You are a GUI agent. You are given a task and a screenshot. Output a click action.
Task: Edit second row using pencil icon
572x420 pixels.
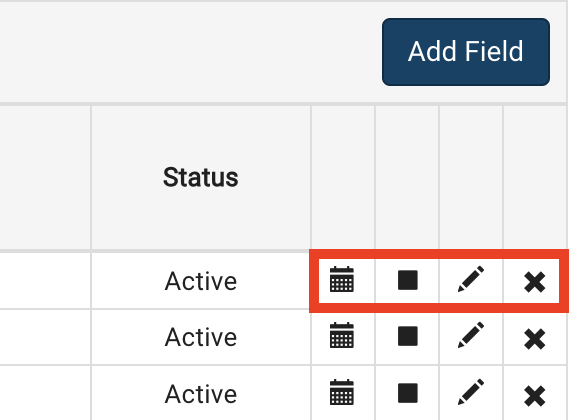tap(471, 335)
